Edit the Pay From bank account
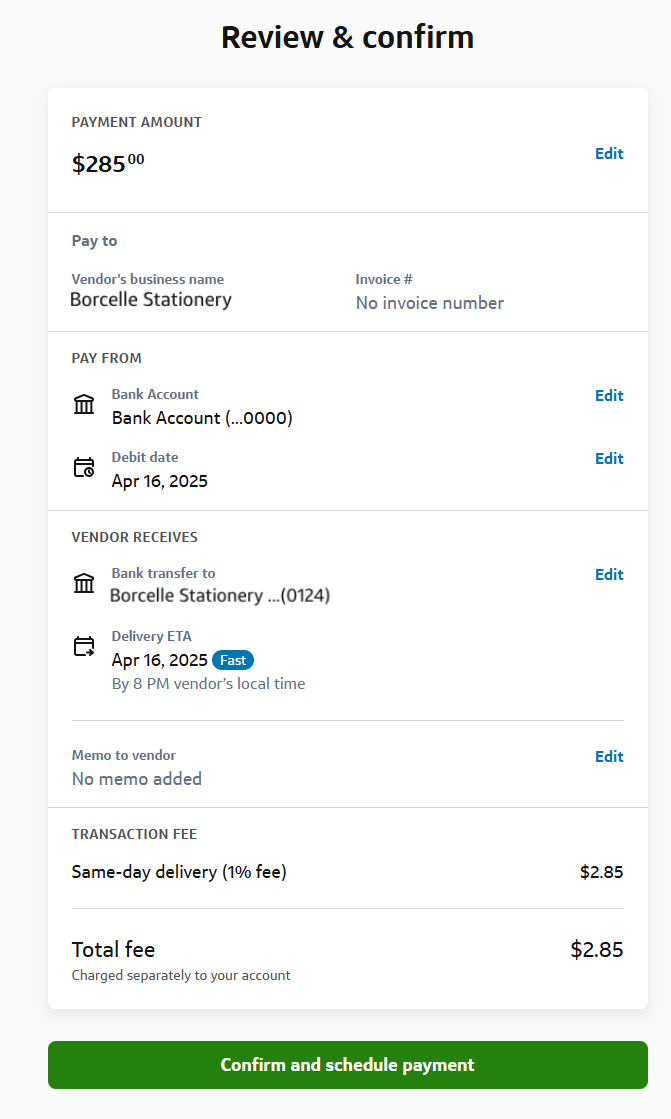This screenshot has width=671, height=1119. pyautogui.click(x=609, y=396)
